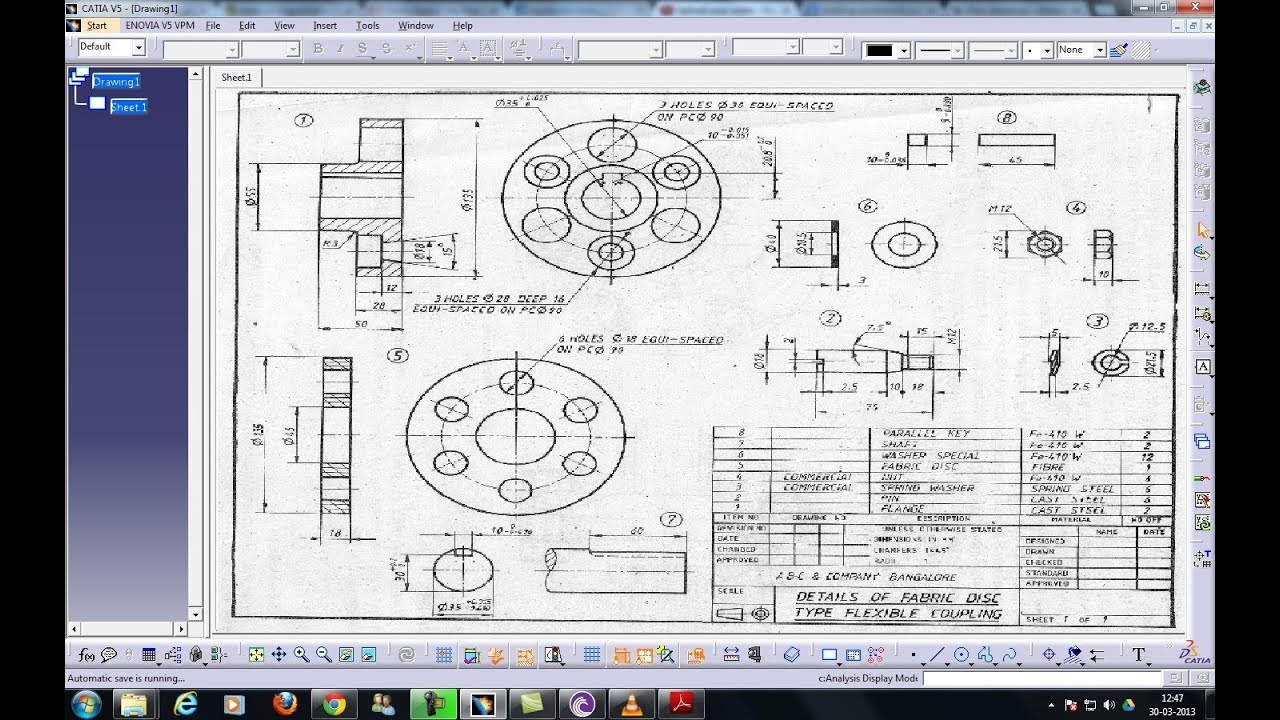Open Google Chrome from the taskbar
This screenshot has height=720, width=1280.
(334, 704)
